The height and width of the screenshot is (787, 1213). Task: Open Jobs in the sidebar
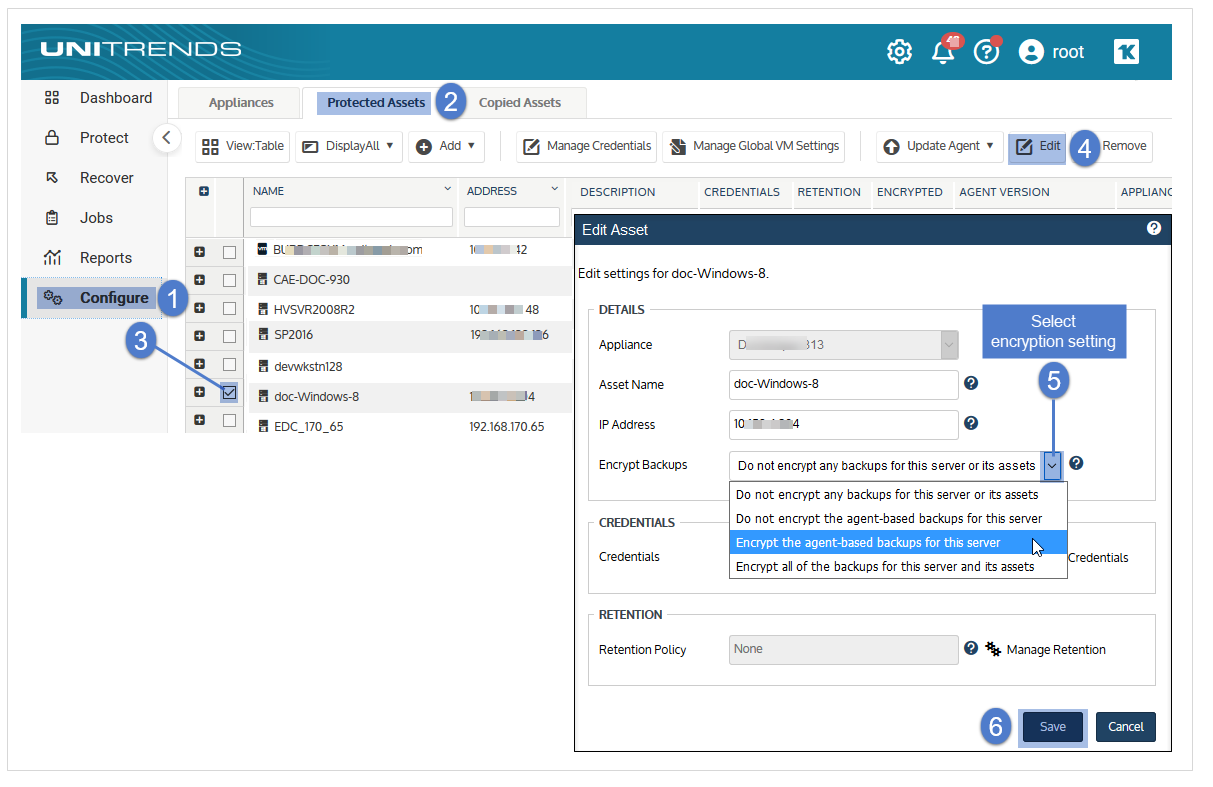(x=80, y=218)
